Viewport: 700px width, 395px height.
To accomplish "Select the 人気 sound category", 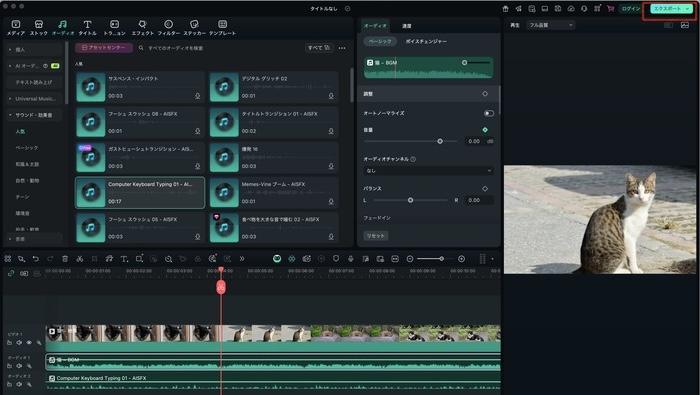I will [20, 132].
